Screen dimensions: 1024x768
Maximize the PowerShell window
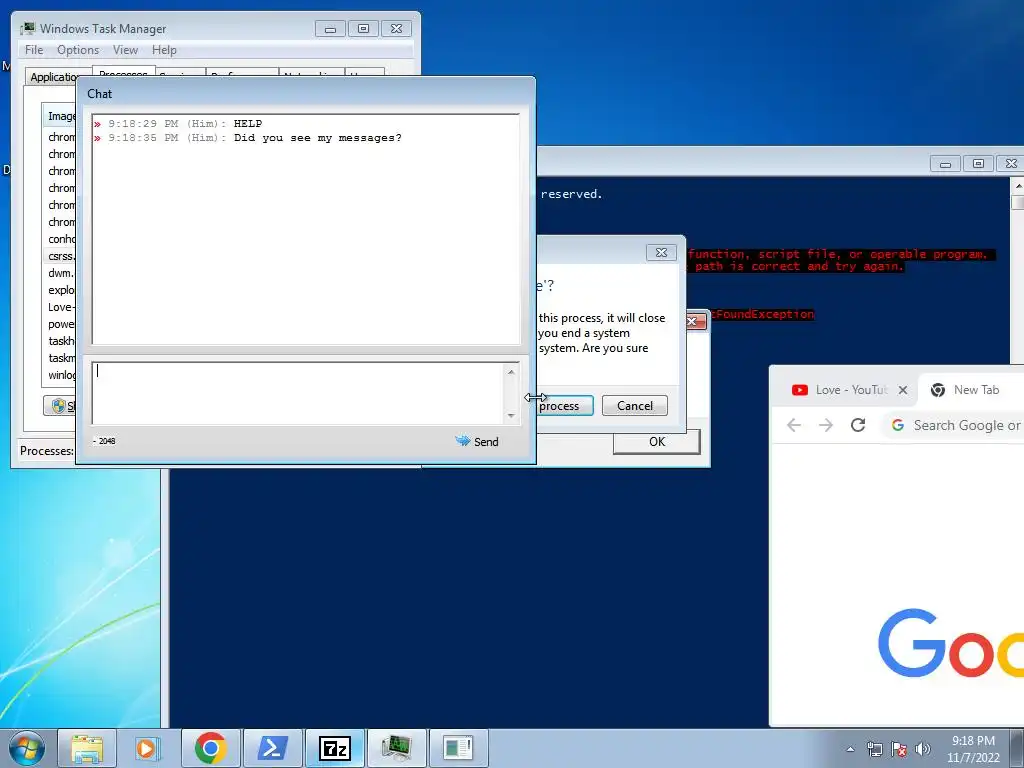tap(978, 164)
